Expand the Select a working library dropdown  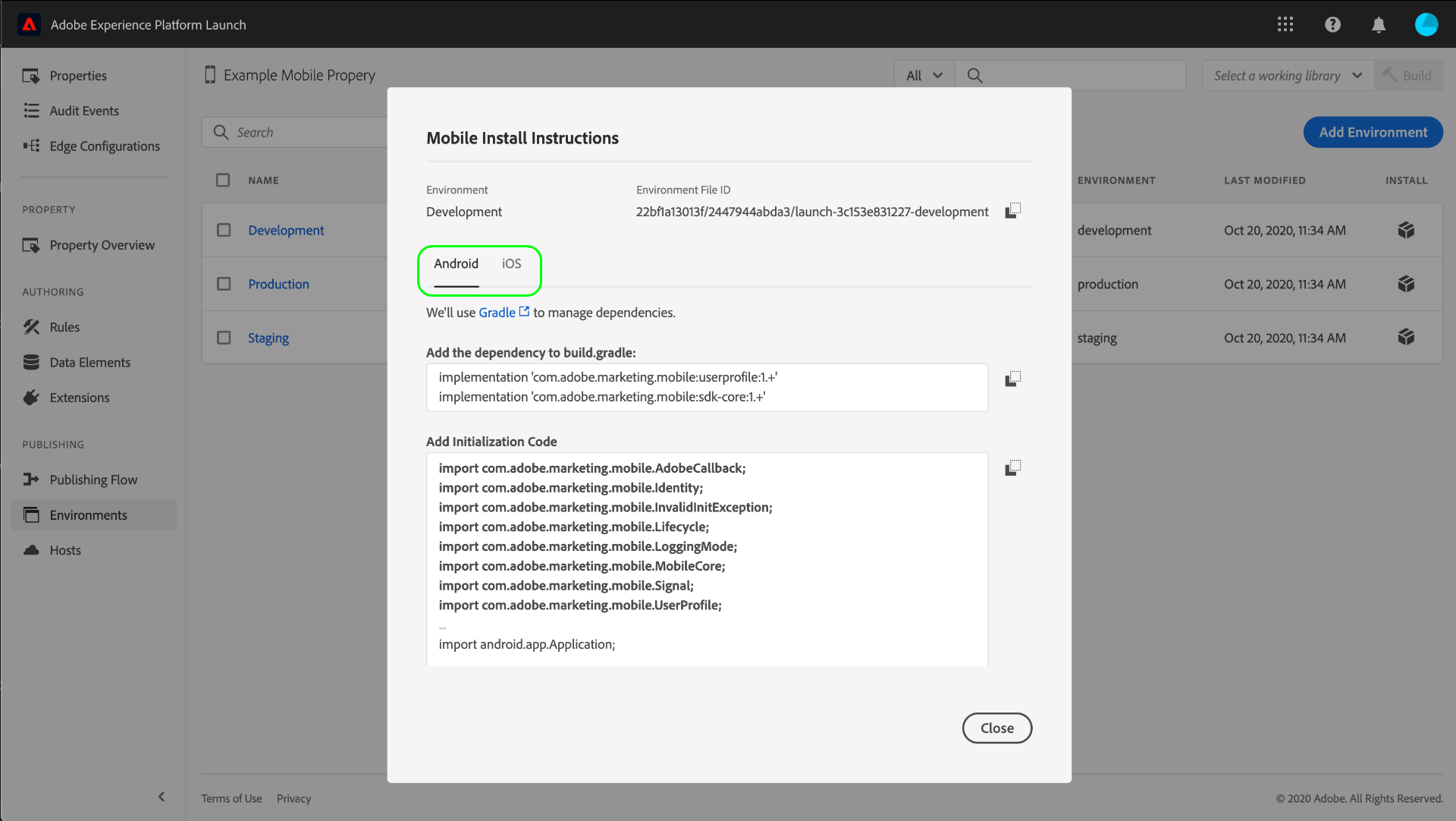1288,76
